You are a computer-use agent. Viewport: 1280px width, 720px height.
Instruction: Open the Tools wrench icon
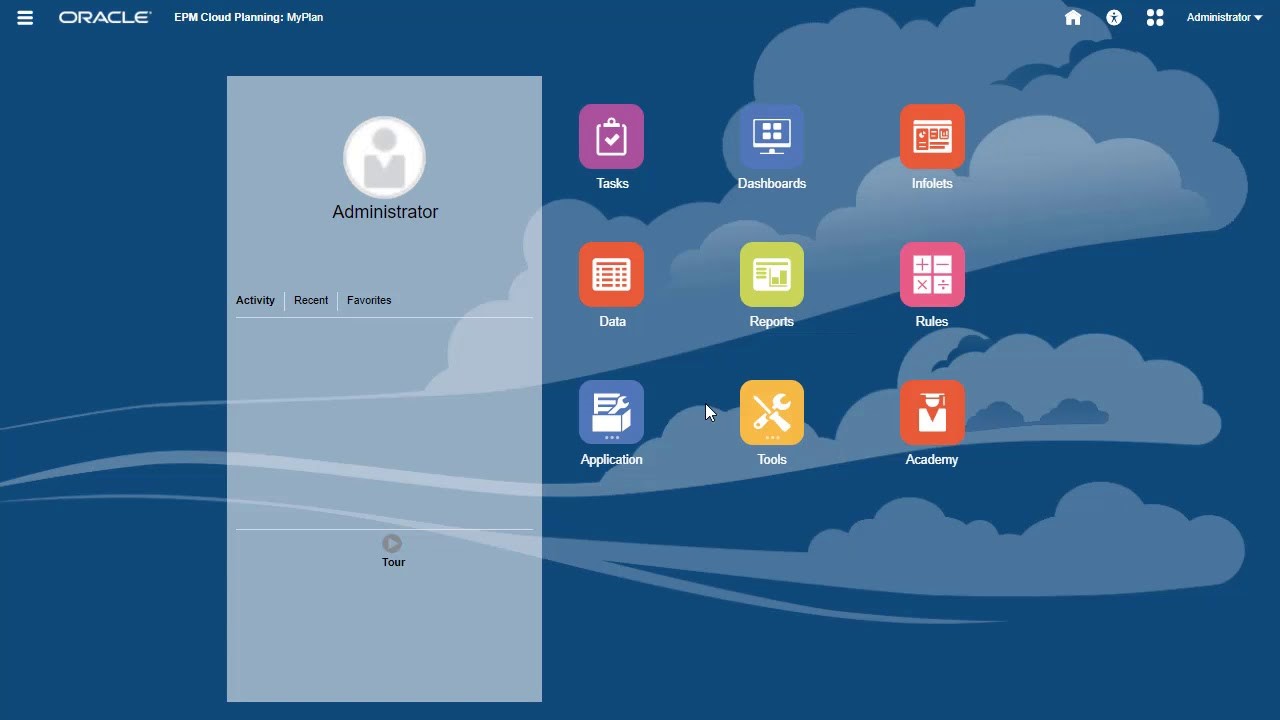(771, 412)
